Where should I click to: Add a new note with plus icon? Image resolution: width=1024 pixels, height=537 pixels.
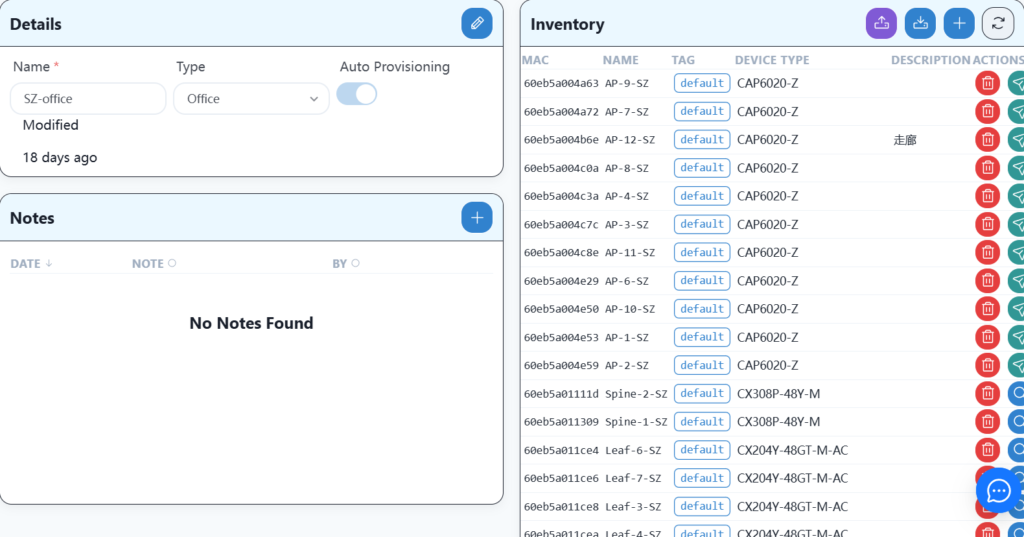pyautogui.click(x=477, y=217)
